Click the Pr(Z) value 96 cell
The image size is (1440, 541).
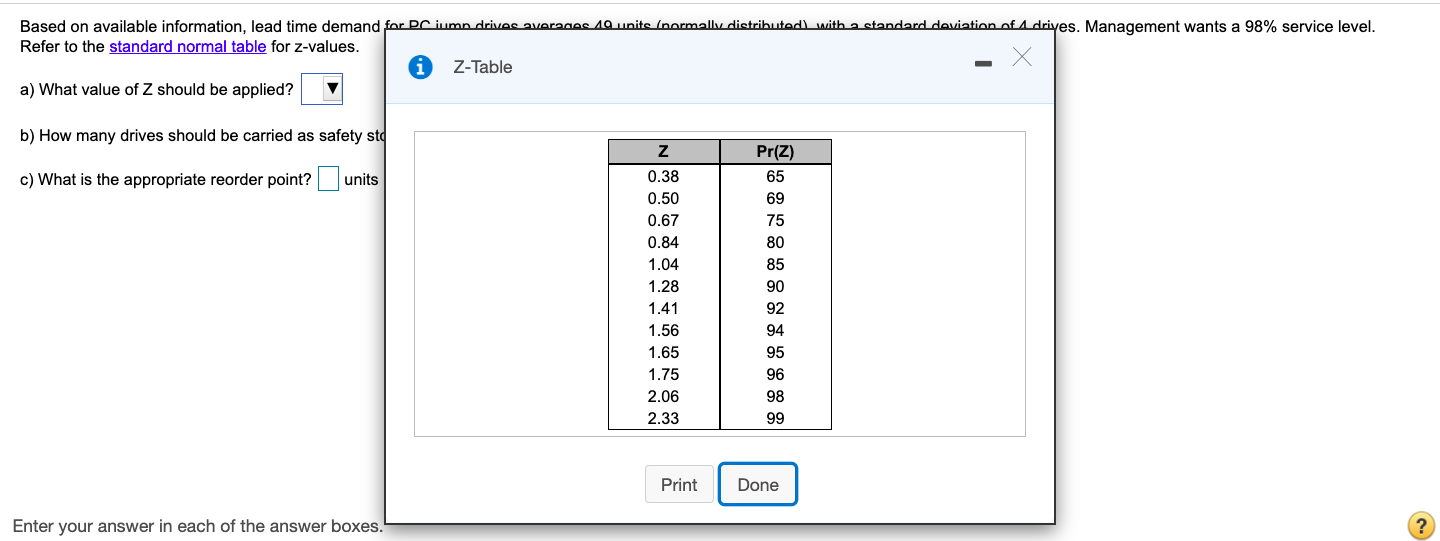click(x=775, y=374)
